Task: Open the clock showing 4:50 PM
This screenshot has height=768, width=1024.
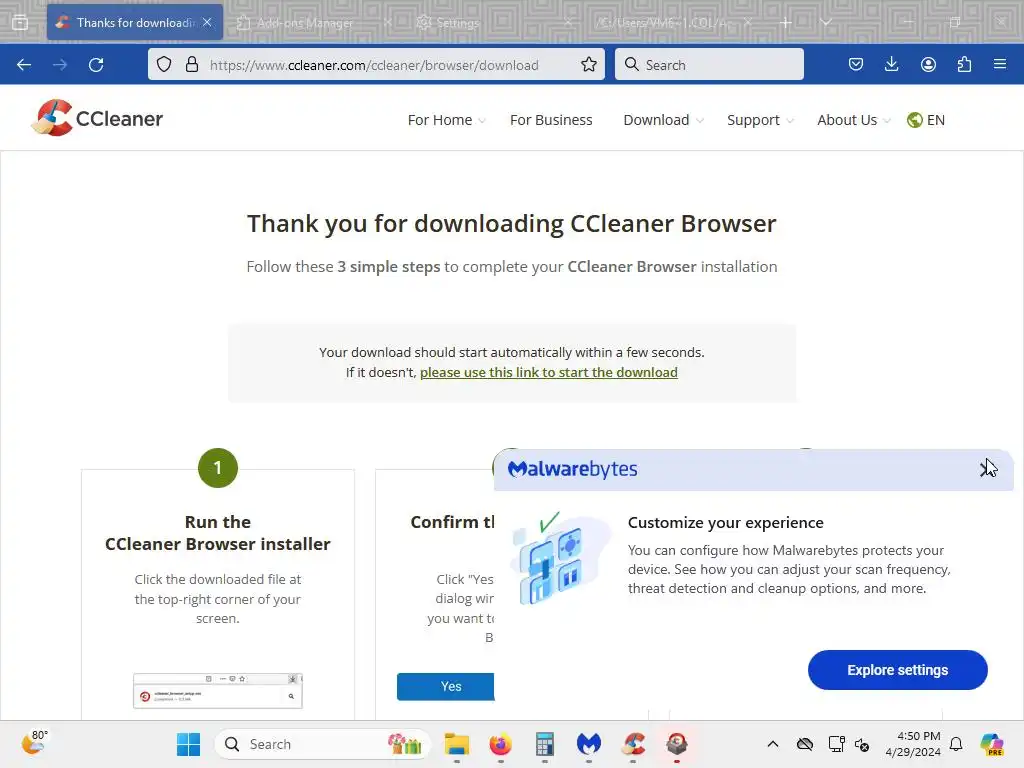Action: [x=913, y=744]
